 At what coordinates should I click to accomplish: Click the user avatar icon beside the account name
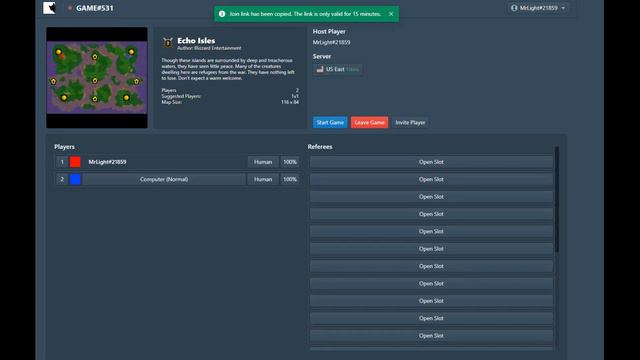click(x=514, y=8)
